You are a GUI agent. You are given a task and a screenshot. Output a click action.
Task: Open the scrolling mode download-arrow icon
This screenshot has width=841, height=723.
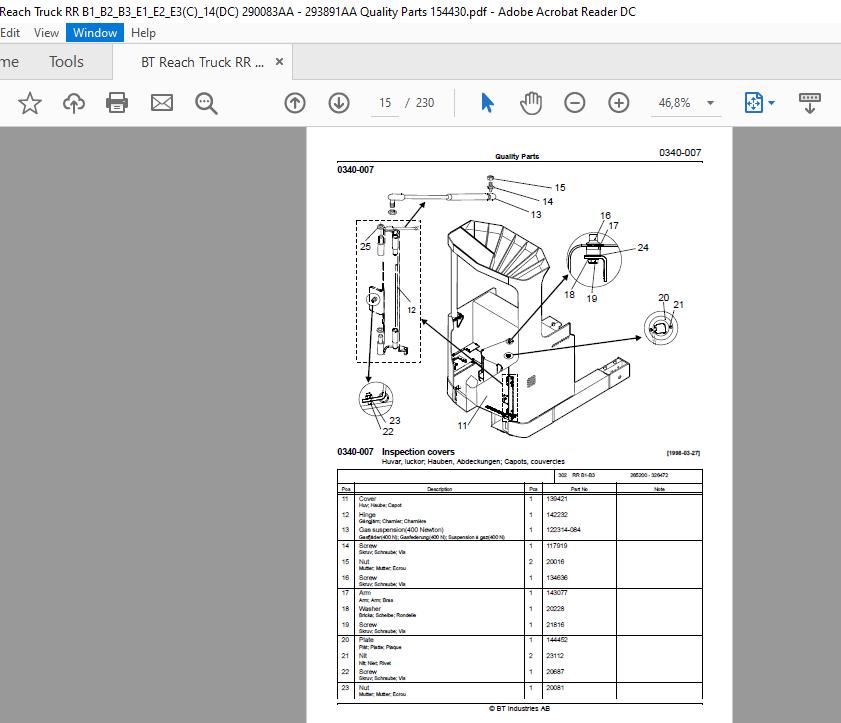pos(810,103)
